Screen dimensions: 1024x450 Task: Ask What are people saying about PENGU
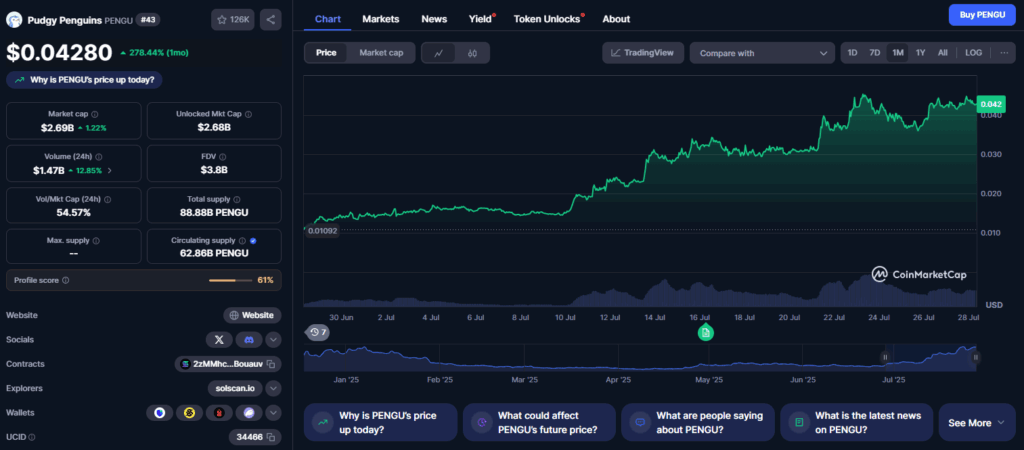click(697, 423)
